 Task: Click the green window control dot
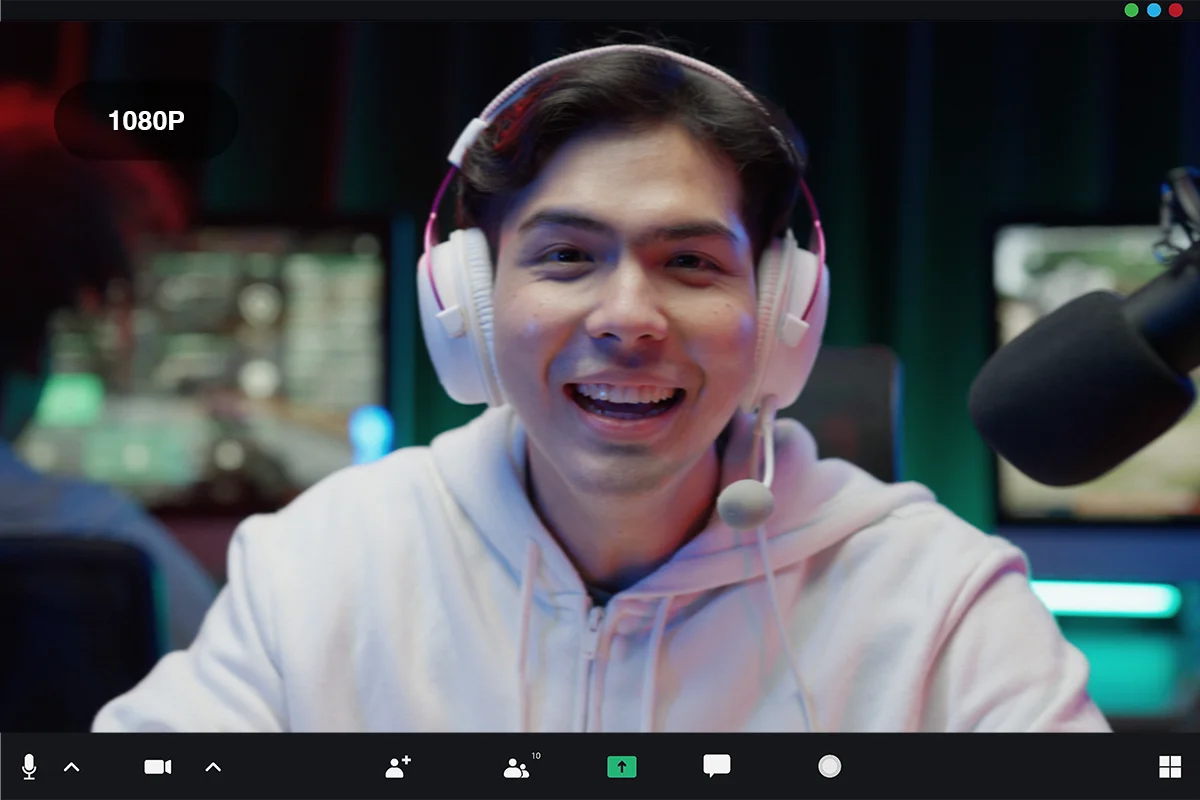coord(1131,10)
